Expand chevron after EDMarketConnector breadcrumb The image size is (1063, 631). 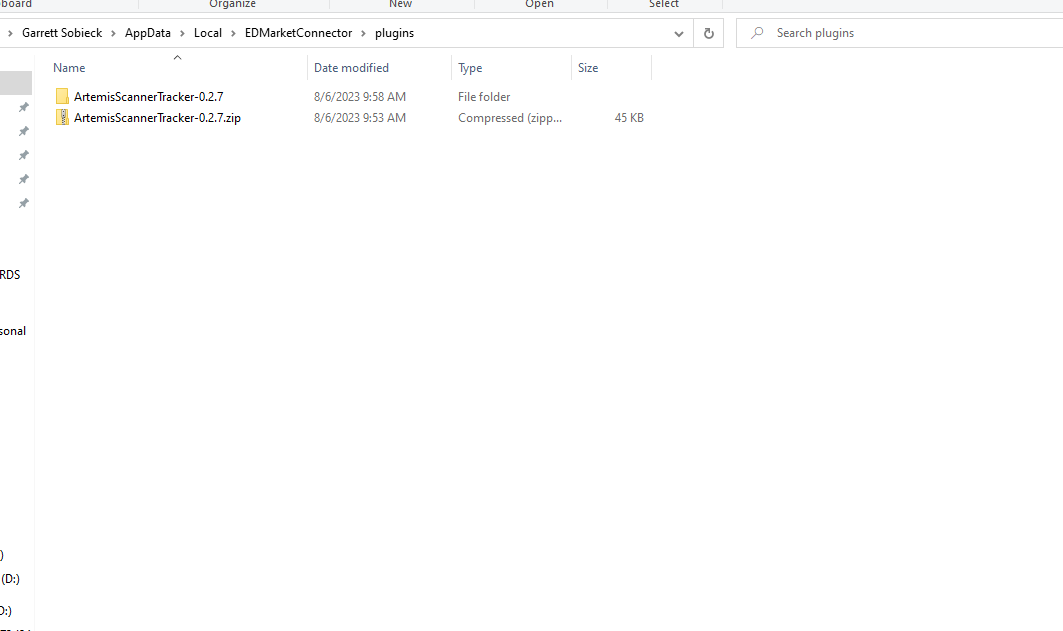(x=363, y=33)
